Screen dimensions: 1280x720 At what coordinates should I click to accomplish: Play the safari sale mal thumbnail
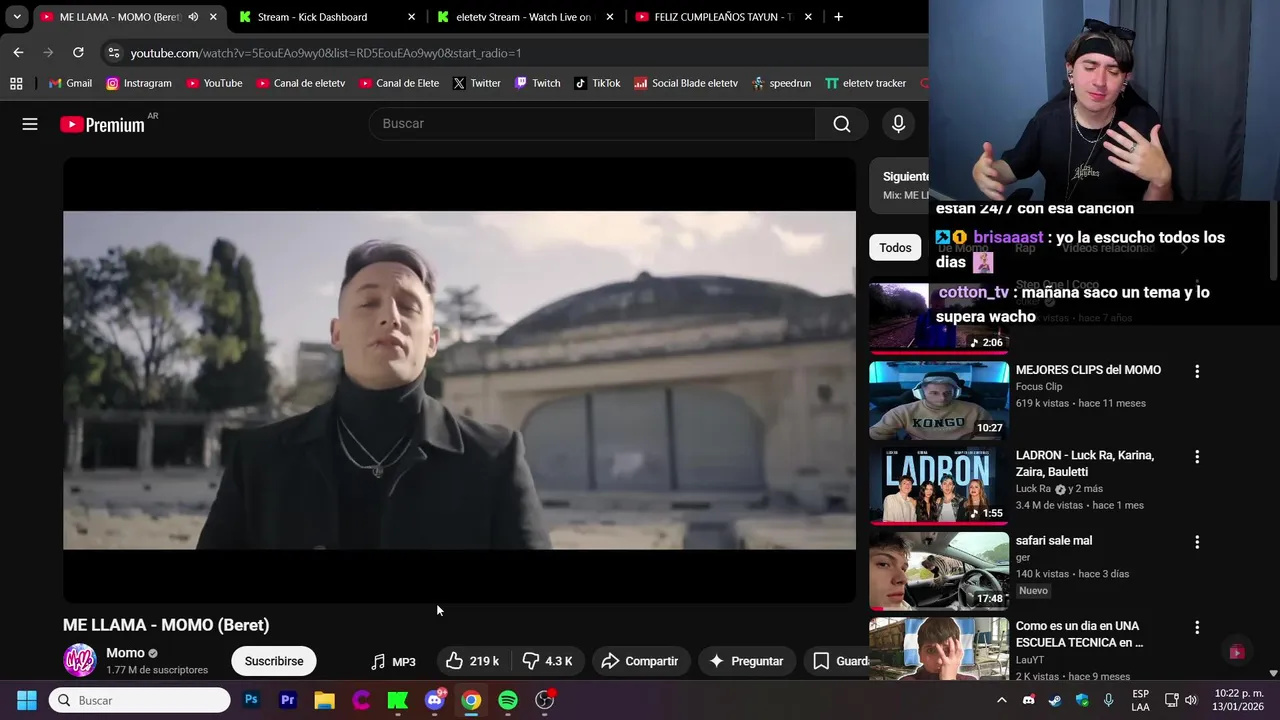pos(939,571)
